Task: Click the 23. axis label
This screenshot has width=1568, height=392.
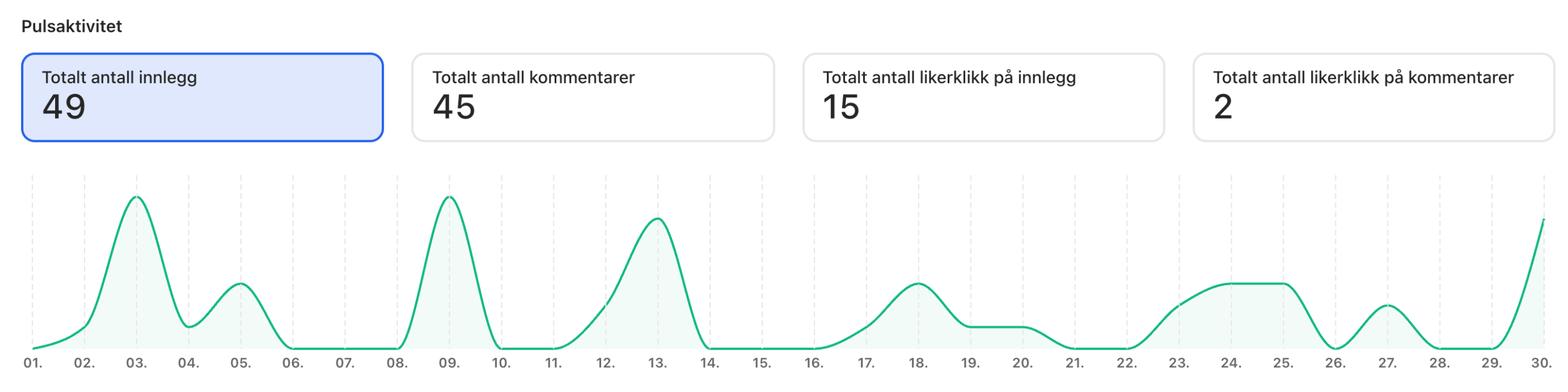Action: click(1179, 363)
